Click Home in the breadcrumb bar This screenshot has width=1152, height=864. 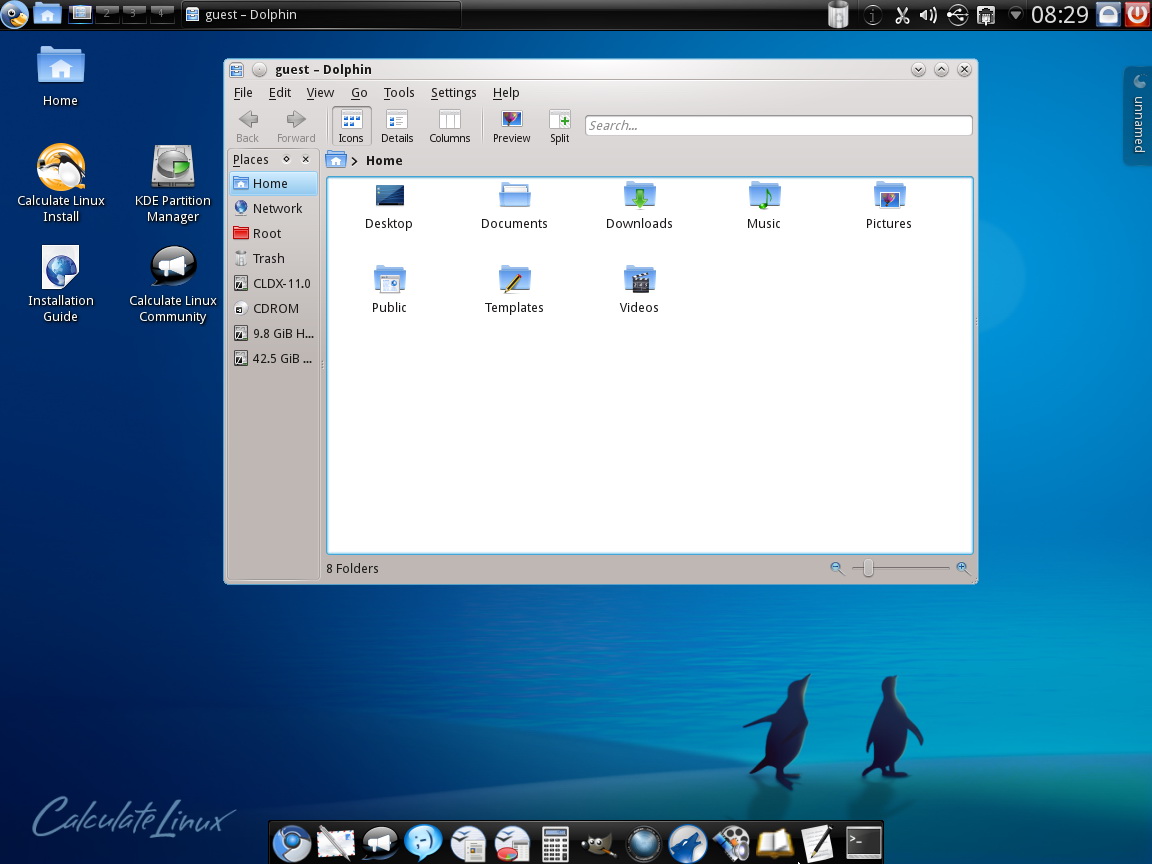click(383, 160)
